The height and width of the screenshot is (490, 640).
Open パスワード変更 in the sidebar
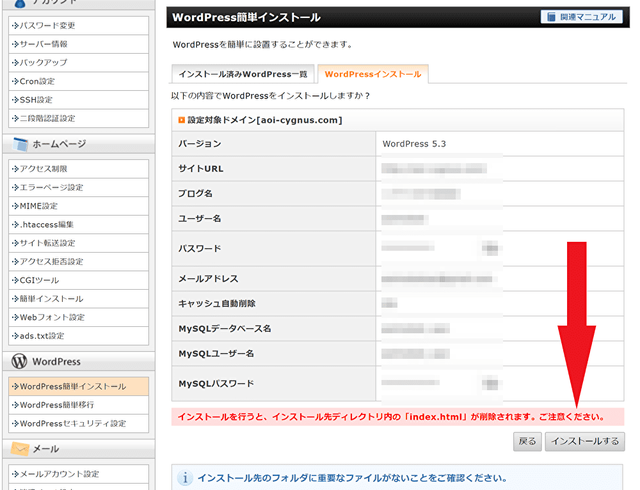pyautogui.click(x=78, y=25)
